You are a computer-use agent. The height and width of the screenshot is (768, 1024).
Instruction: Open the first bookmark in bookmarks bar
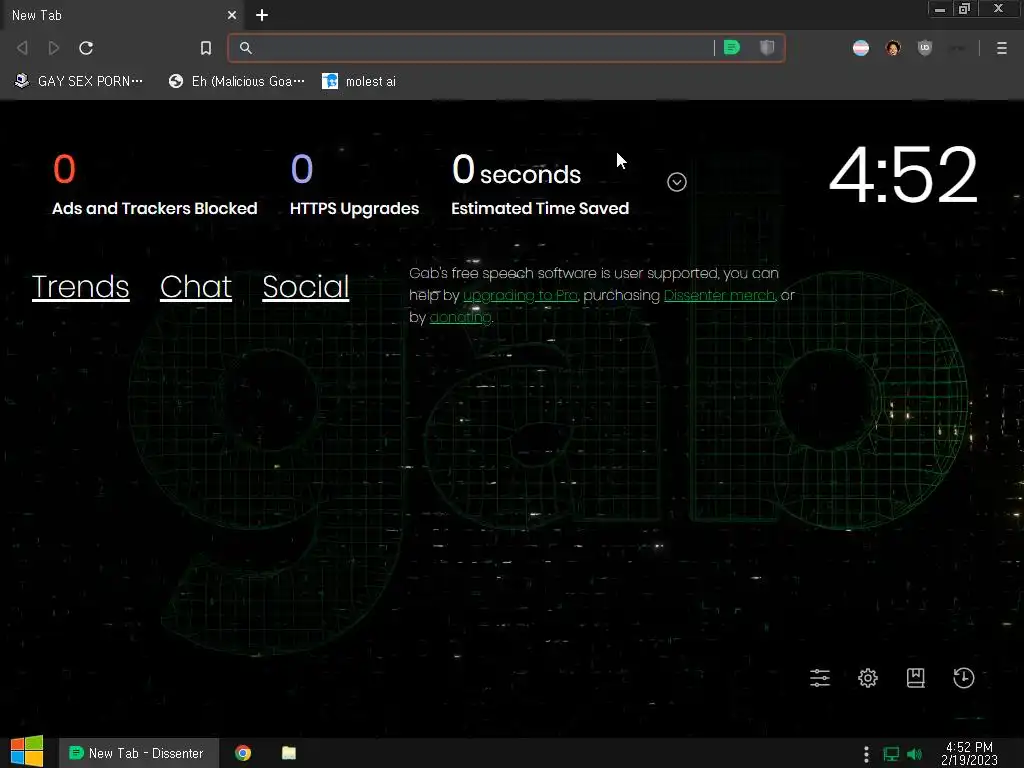coord(78,81)
